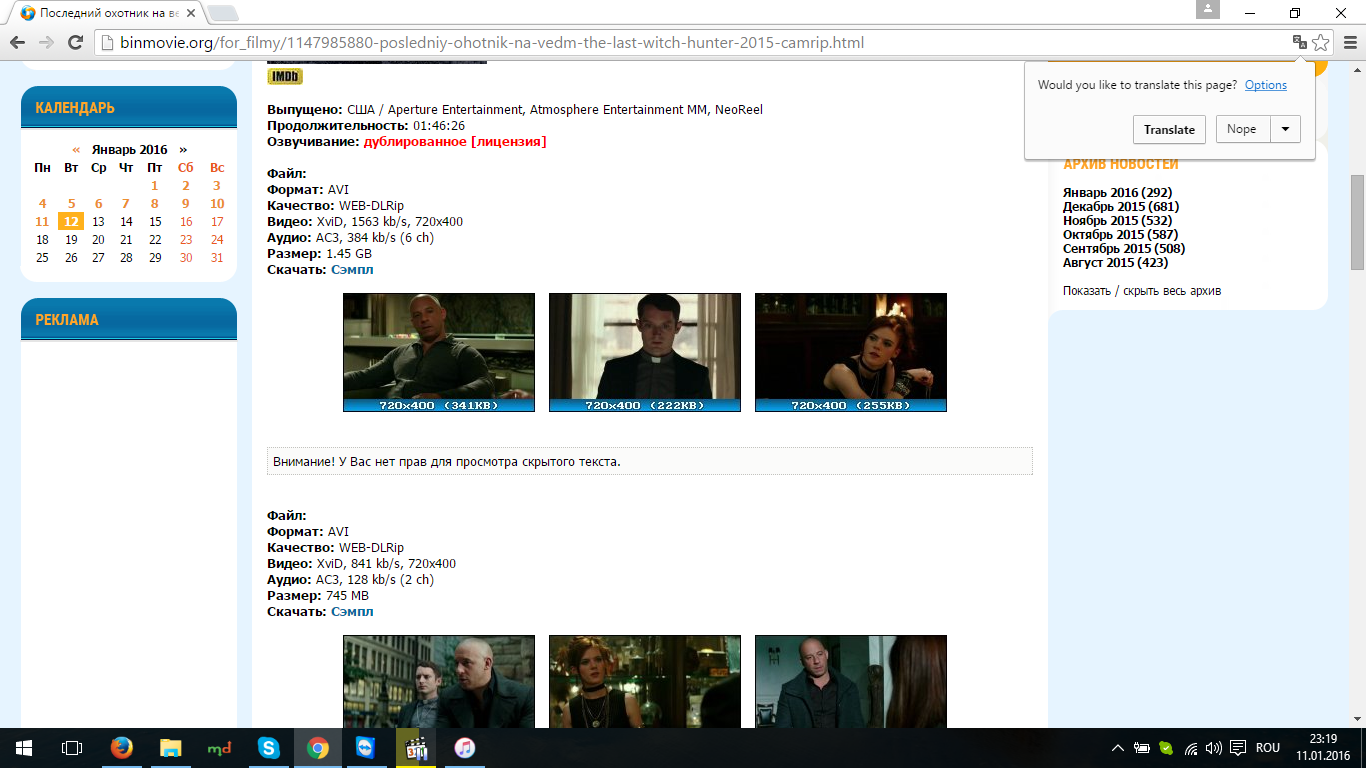Image resolution: width=1366 pixels, height=768 pixels.
Task: Open the lower thumbnail of bald man facing woman
Action: pyautogui.click(x=851, y=682)
